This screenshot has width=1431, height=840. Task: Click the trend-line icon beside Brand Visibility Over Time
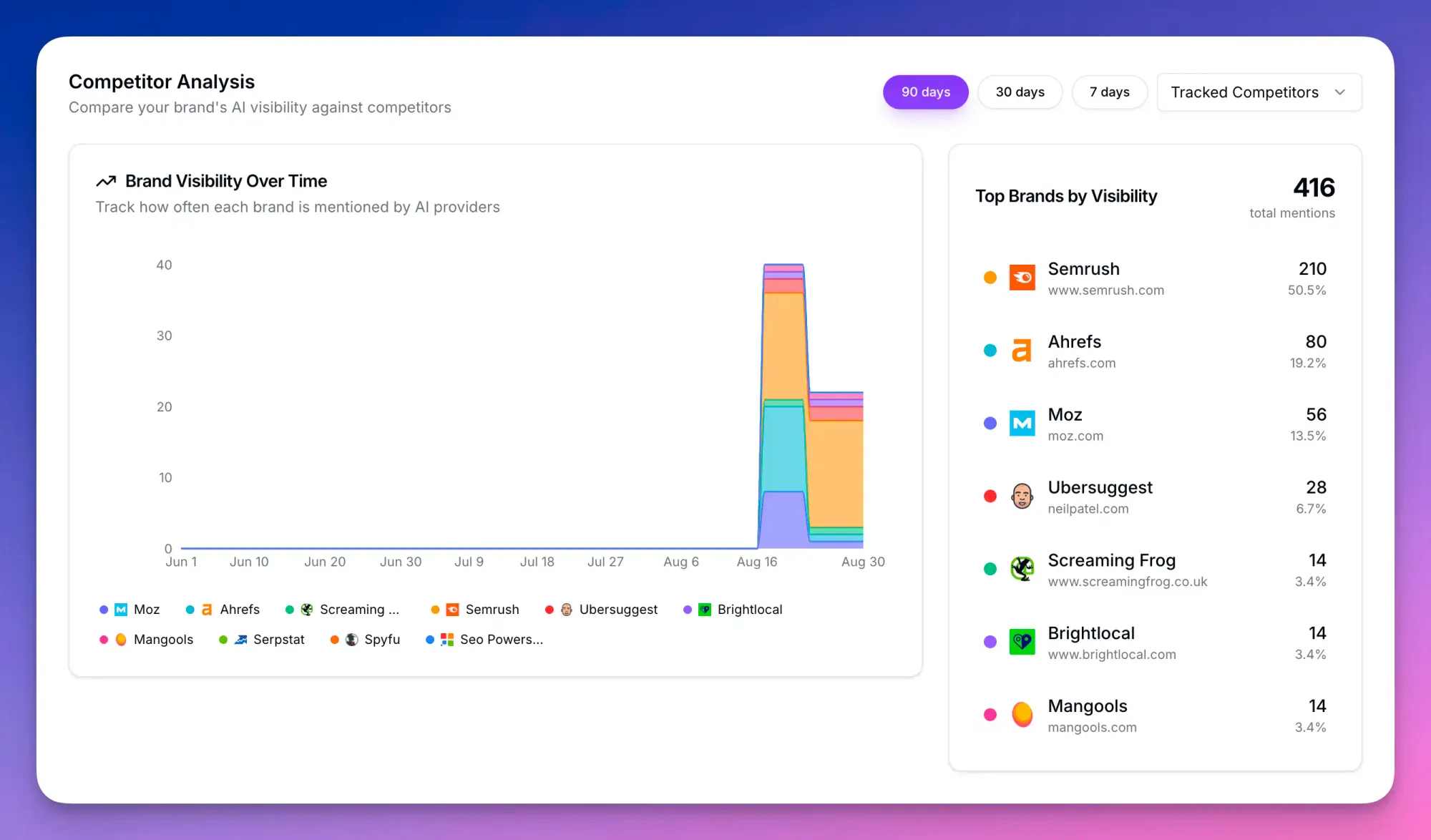click(x=106, y=180)
